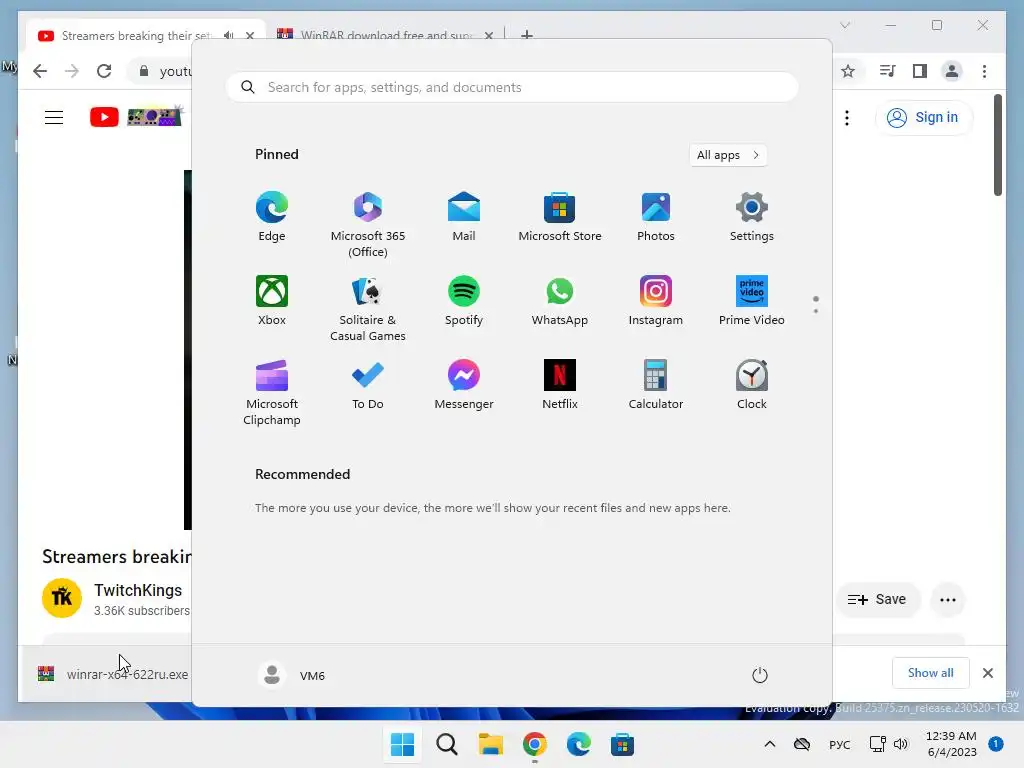This screenshot has width=1024, height=768.
Task: Sign in to YouTube
Action: pyautogui.click(x=923, y=118)
